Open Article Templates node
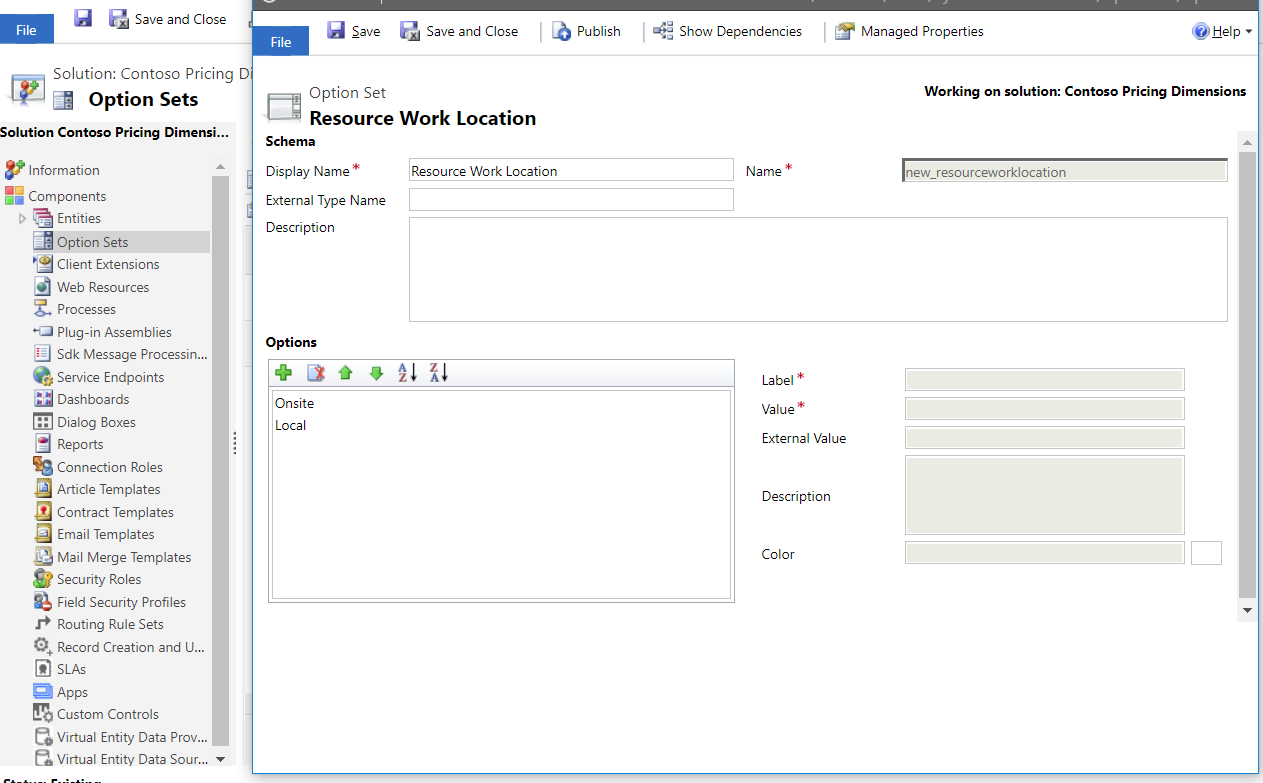This screenshot has height=783, width=1263. (x=108, y=489)
